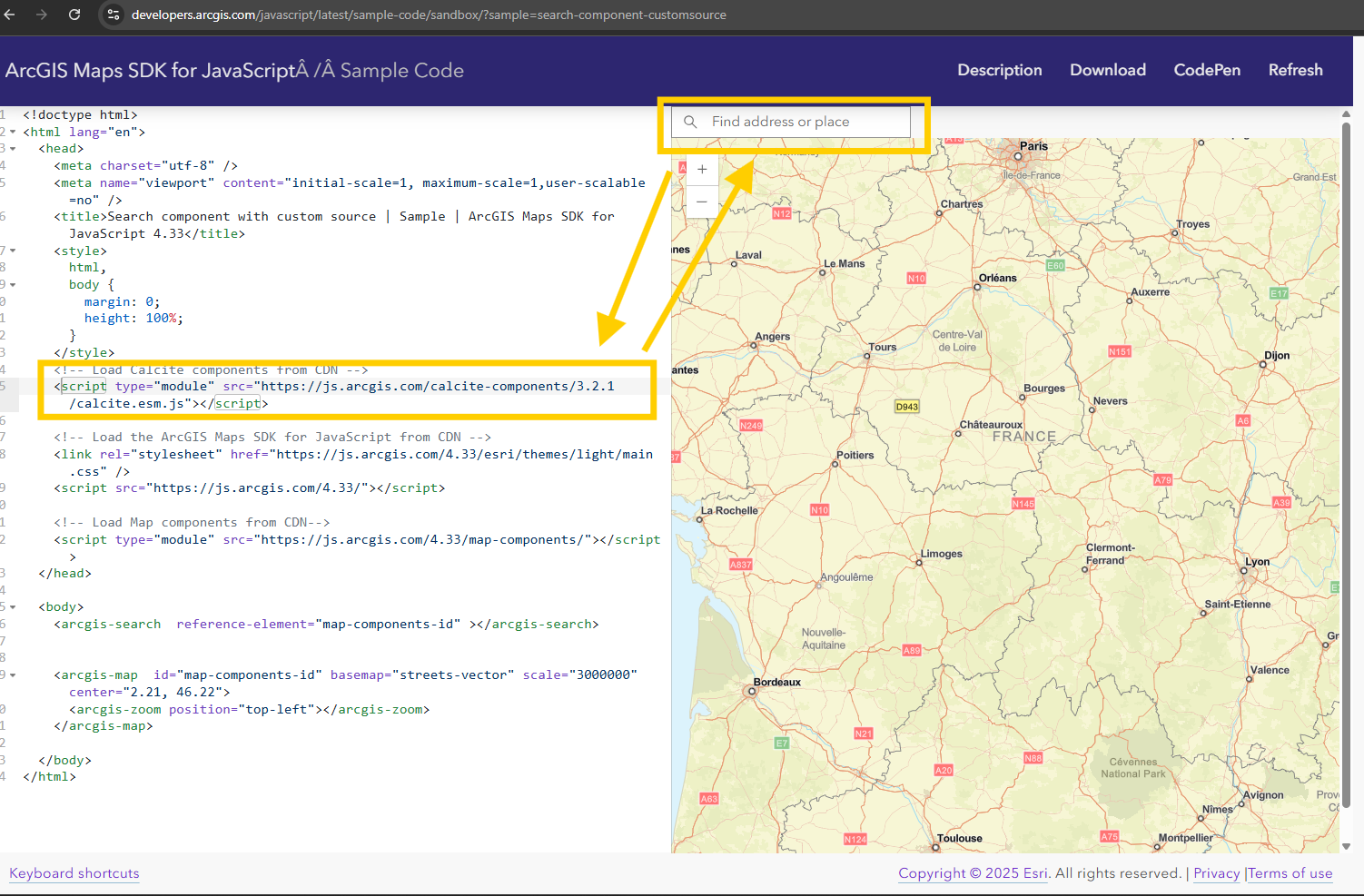The image size is (1364, 896).
Task: Click the Lyon city label
Action: coord(1258,562)
